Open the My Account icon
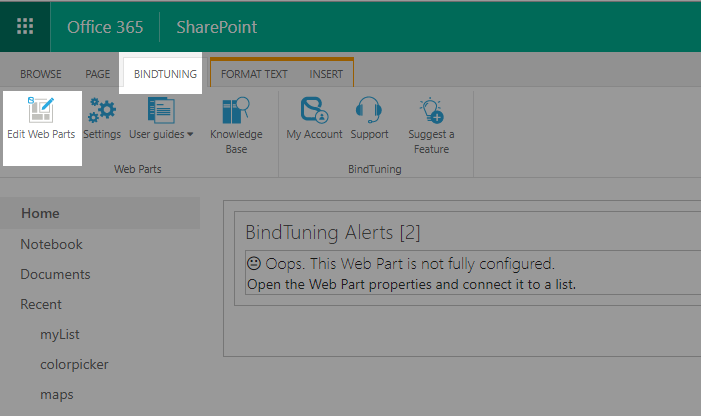The image size is (701, 416). pyautogui.click(x=314, y=110)
